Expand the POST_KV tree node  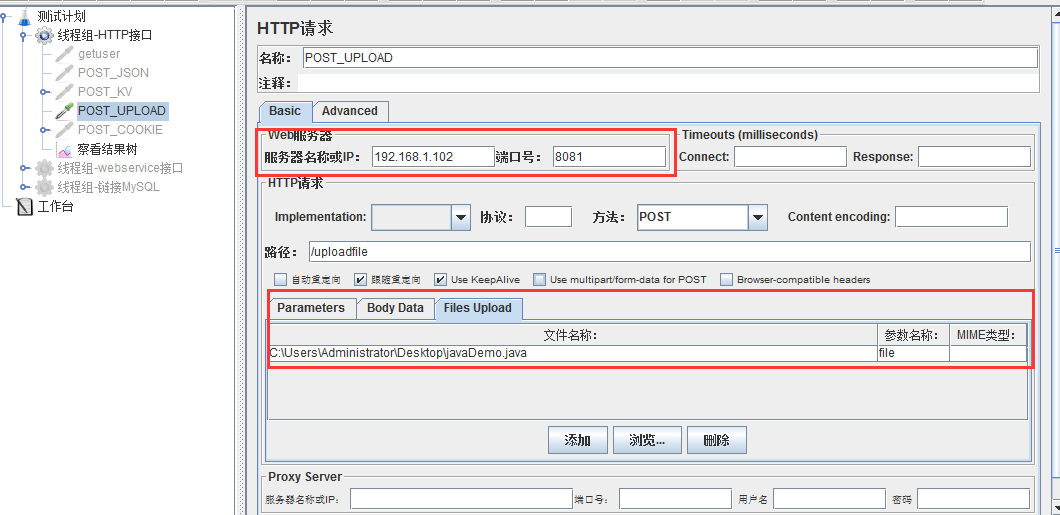pos(44,91)
